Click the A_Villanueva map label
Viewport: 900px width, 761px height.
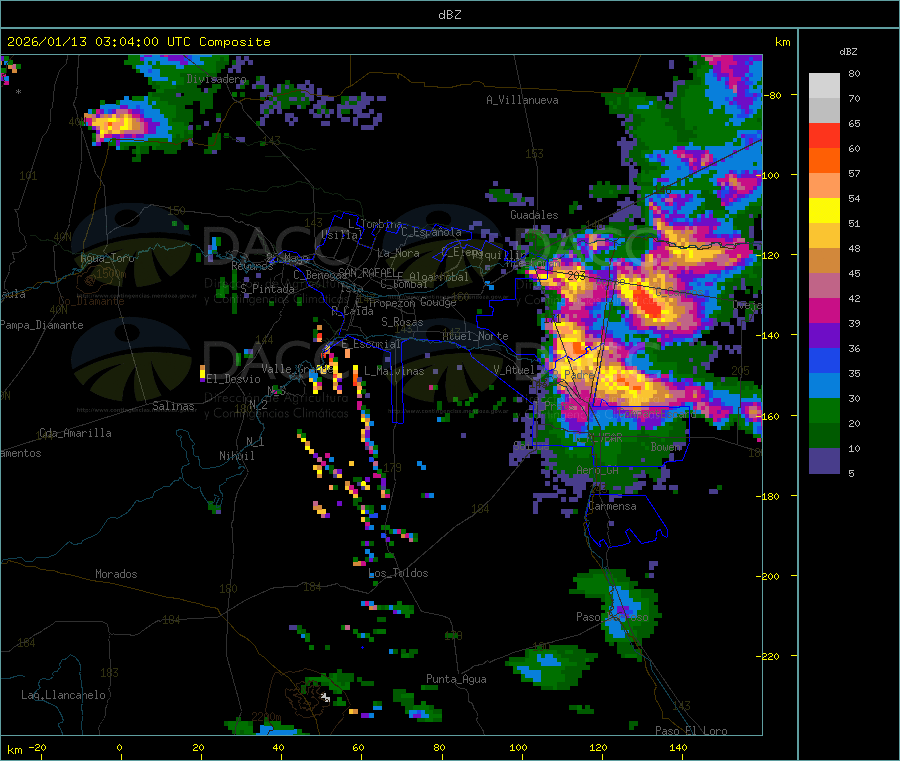(x=522, y=100)
